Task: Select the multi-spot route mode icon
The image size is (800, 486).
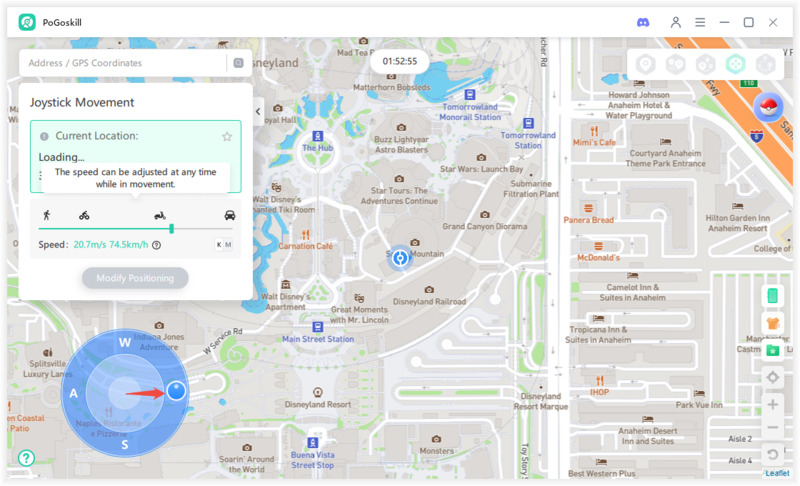Action: click(x=705, y=64)
